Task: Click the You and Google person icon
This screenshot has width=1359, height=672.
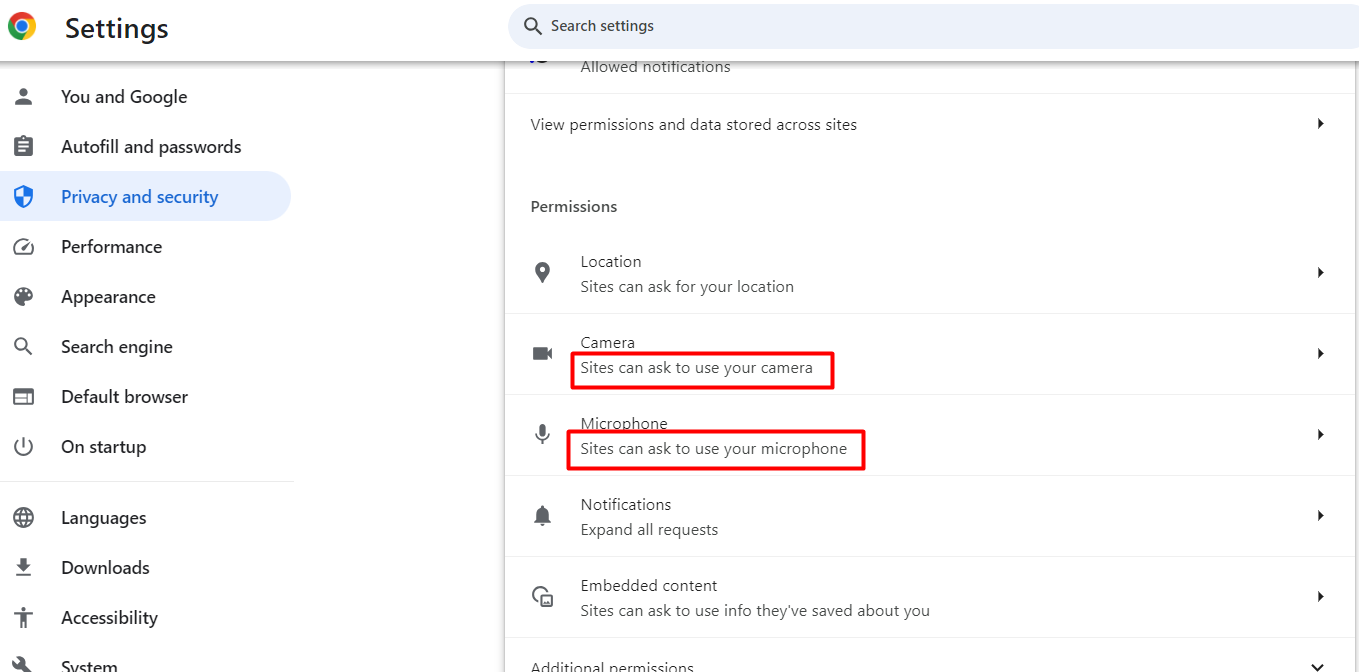Action: pos(23,97)
